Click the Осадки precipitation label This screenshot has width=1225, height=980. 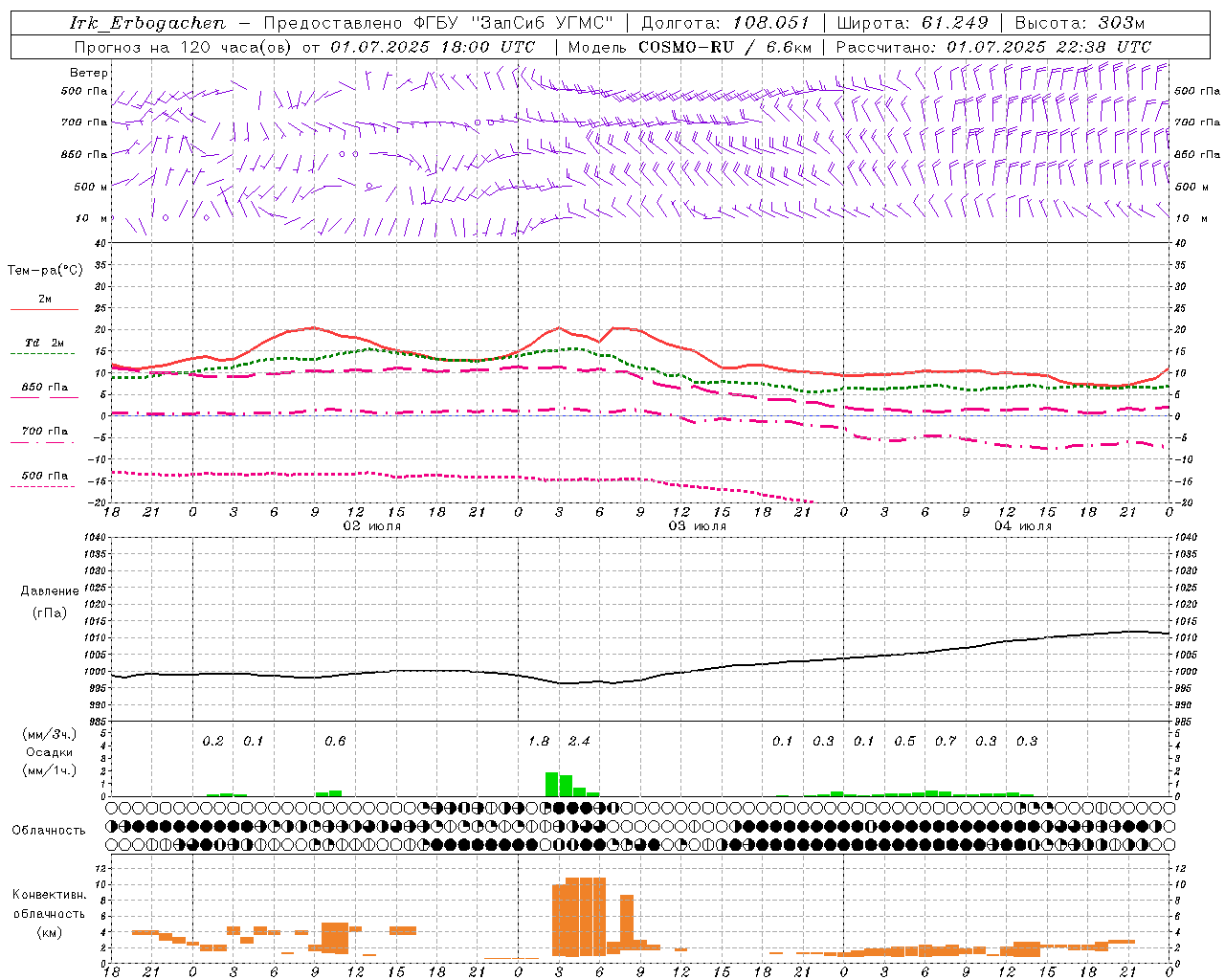tap(50, 752)
